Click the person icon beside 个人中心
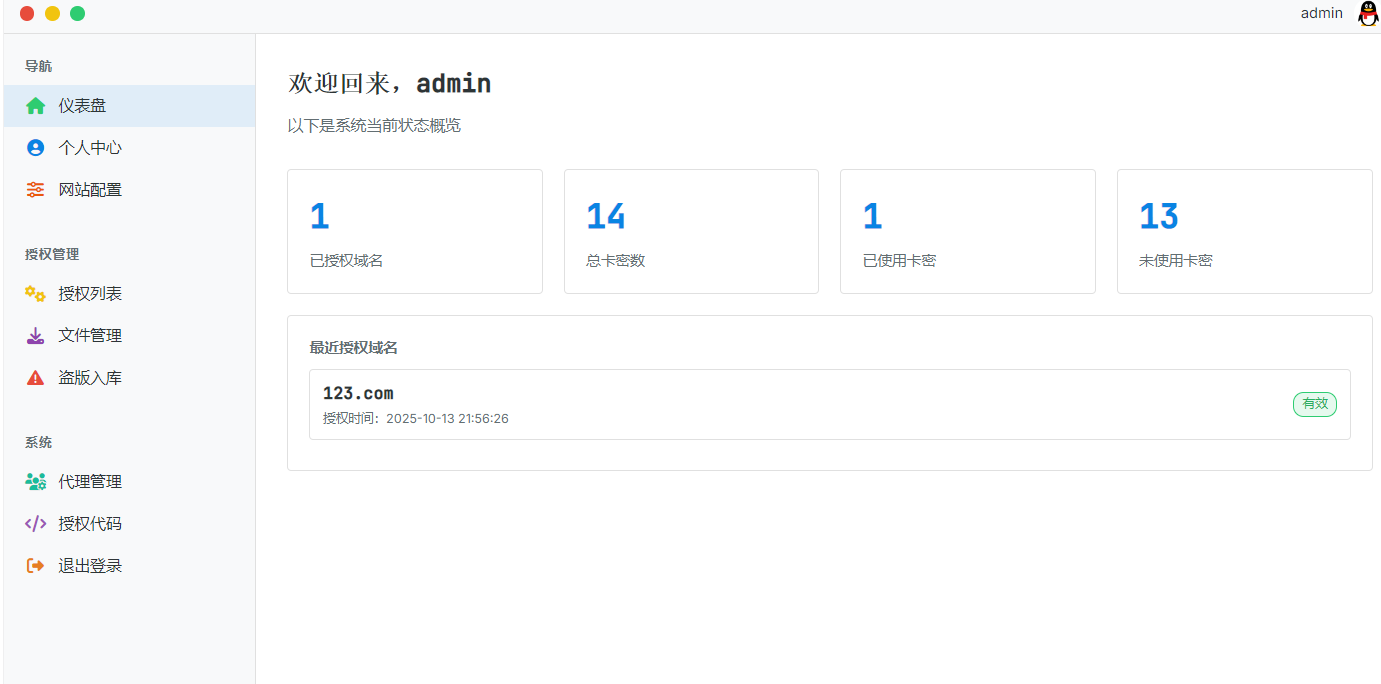This screenshot has width=1381, height=684. coord(36,147)
